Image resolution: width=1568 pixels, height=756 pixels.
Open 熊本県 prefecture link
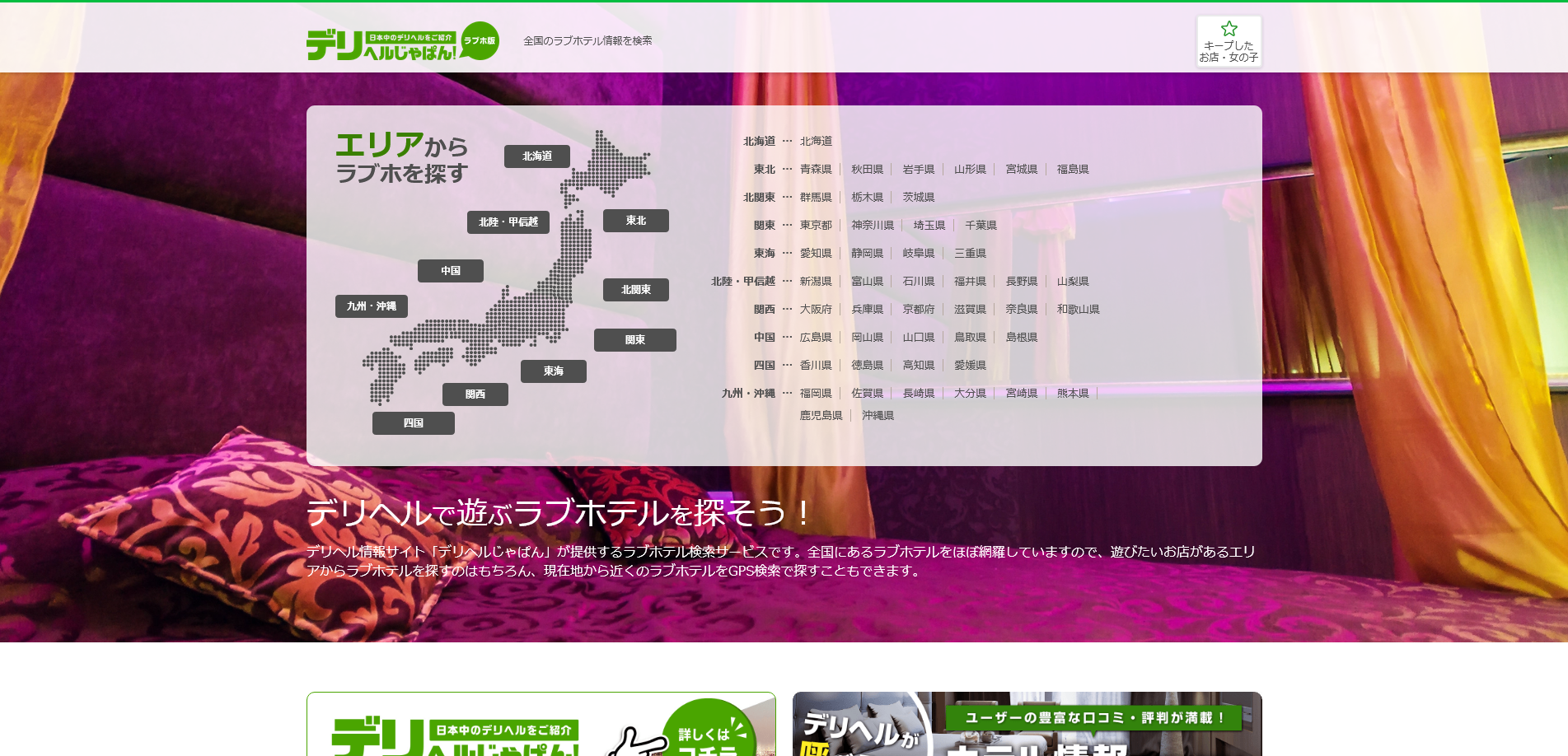(x=1073, y=394)
